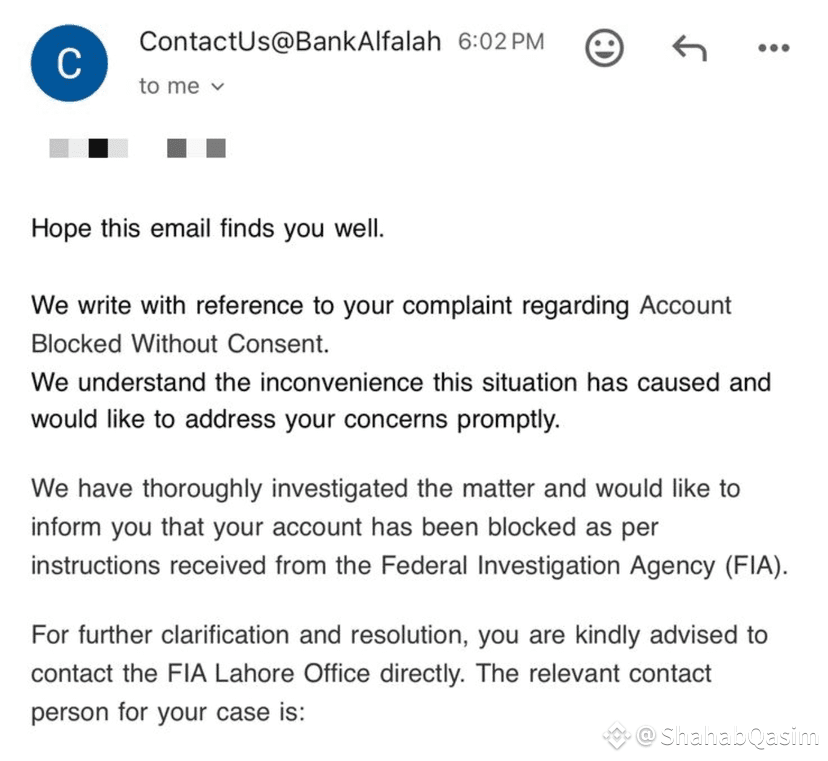Open sender ContactUs@BankAlfalah contact details
This screenshot has width=828, height=761.
point(290,41)
